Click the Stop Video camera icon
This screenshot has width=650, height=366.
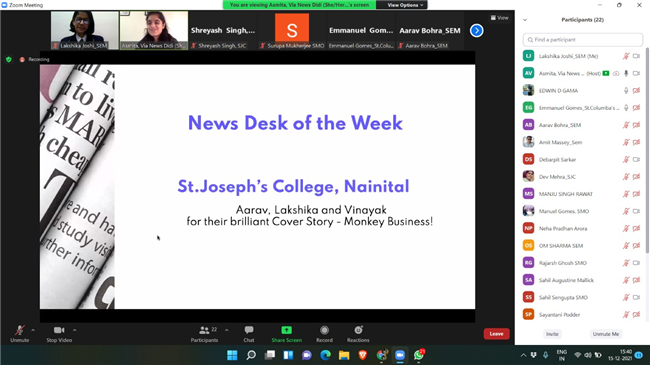pos(59,330)
